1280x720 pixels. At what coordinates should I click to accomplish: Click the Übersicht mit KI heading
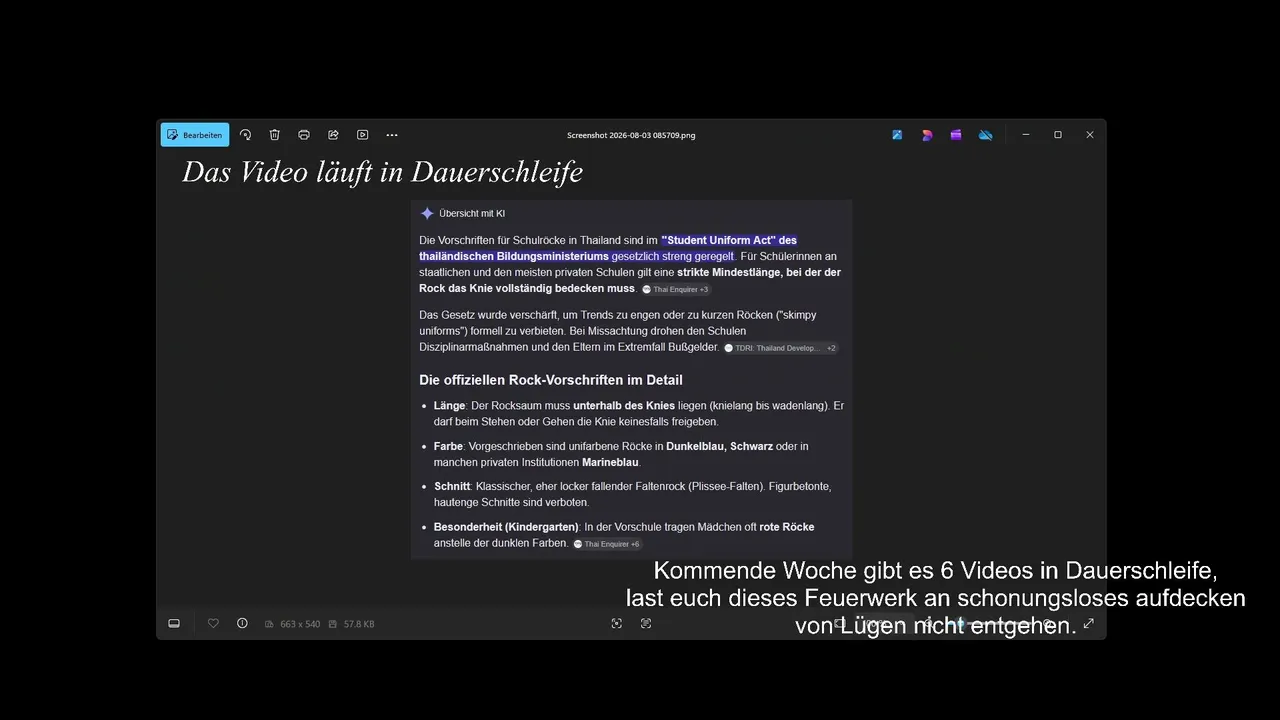coord(472,213)
